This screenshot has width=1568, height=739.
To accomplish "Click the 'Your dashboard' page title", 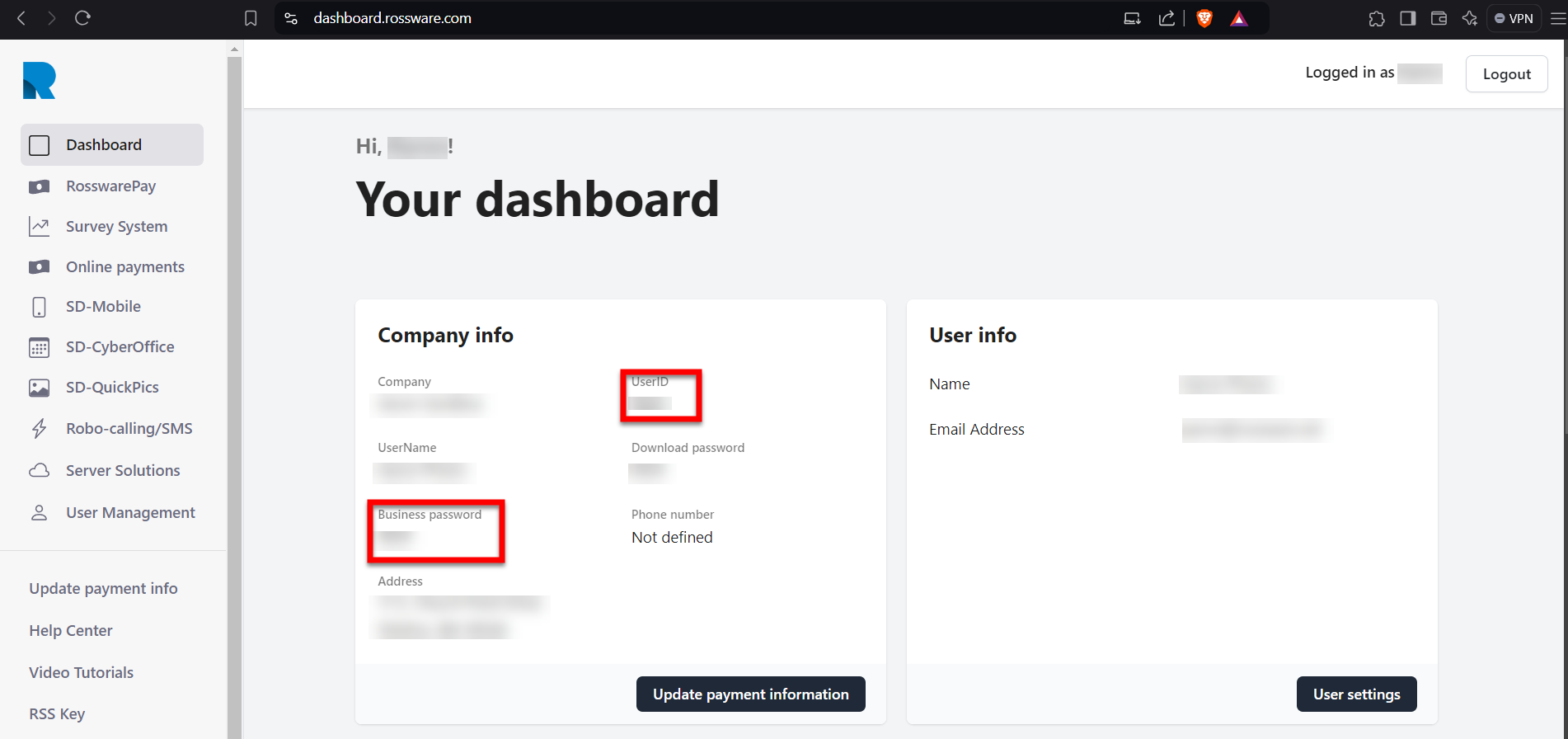I will pyautogui.click(x=538, y=200).
